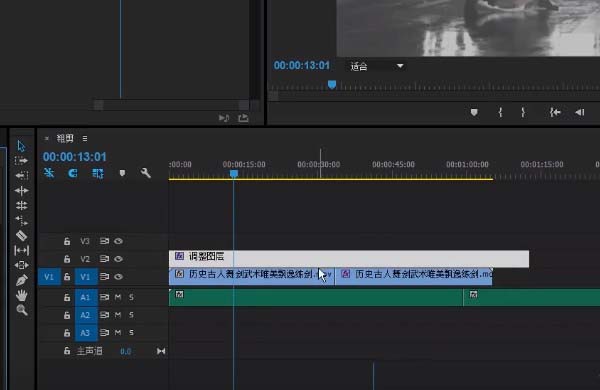
Task: Toggle sync lock on A2
Action: click(104, 315)
